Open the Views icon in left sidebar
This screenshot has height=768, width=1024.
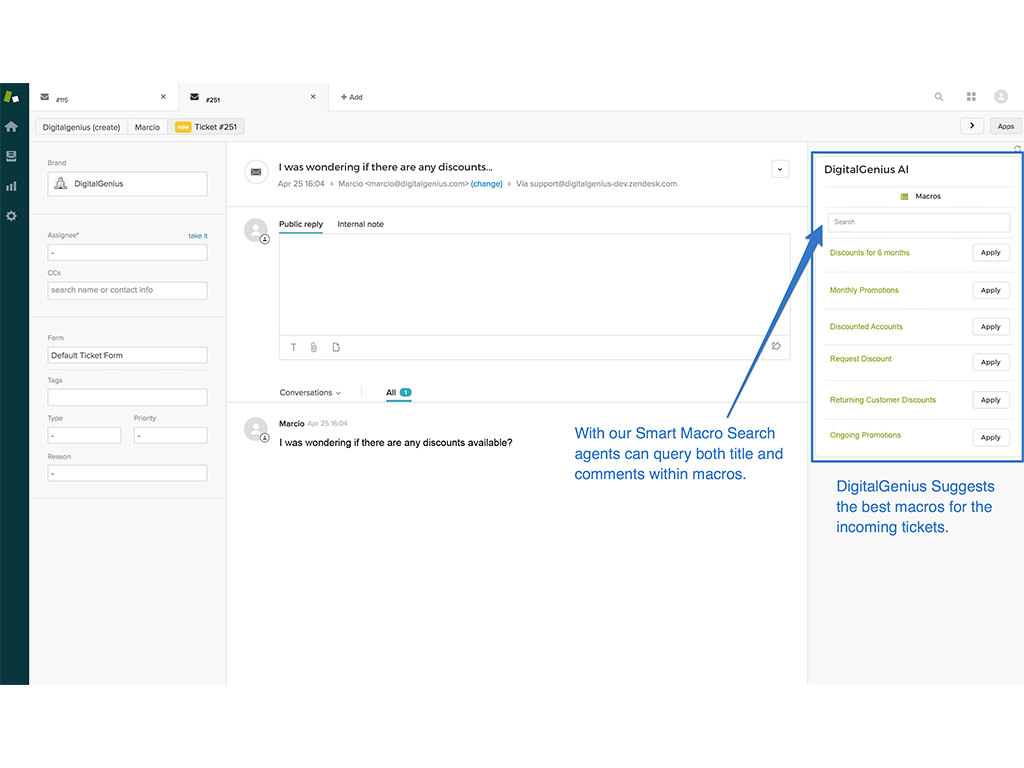[11, 156]
